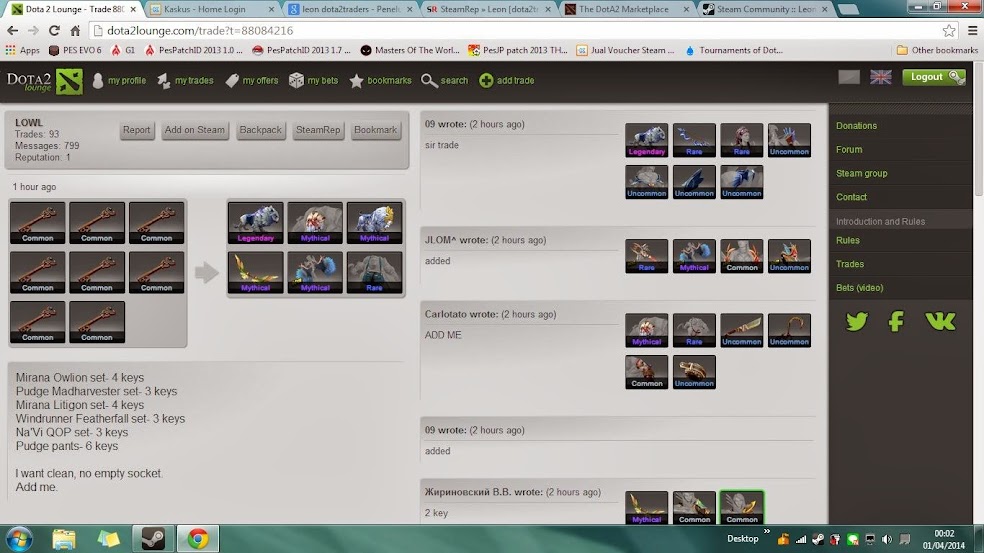Open LOWL's Backpack
This screenshot has height=553, width=984.
click(260, 130)
